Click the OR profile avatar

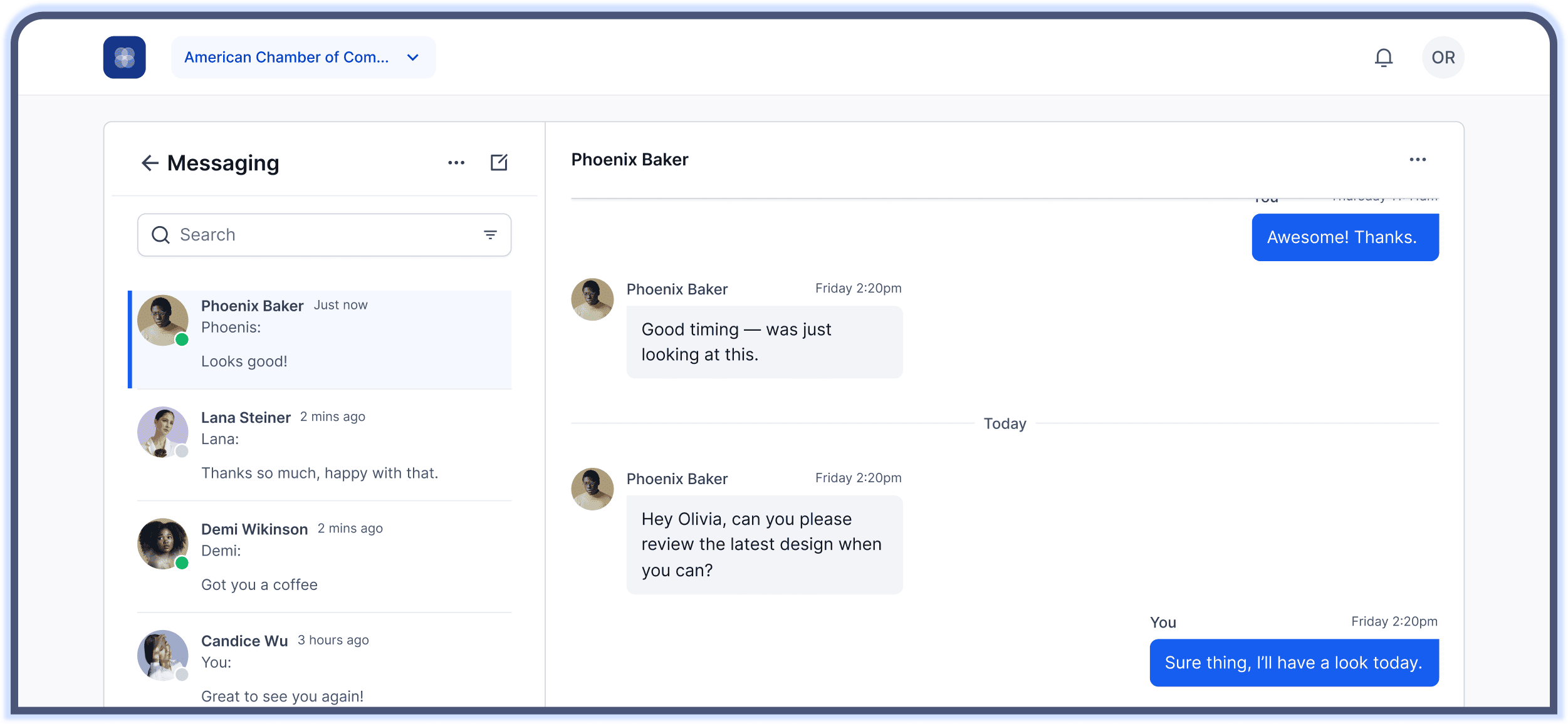tap(1443, 57)
